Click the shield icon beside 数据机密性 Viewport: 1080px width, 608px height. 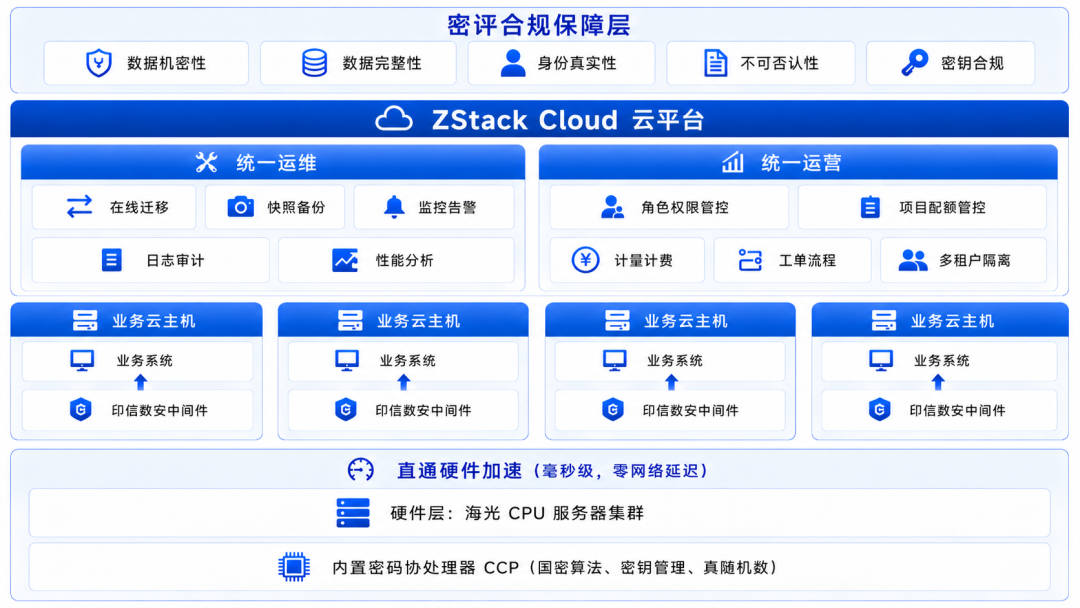click(98, 63)
